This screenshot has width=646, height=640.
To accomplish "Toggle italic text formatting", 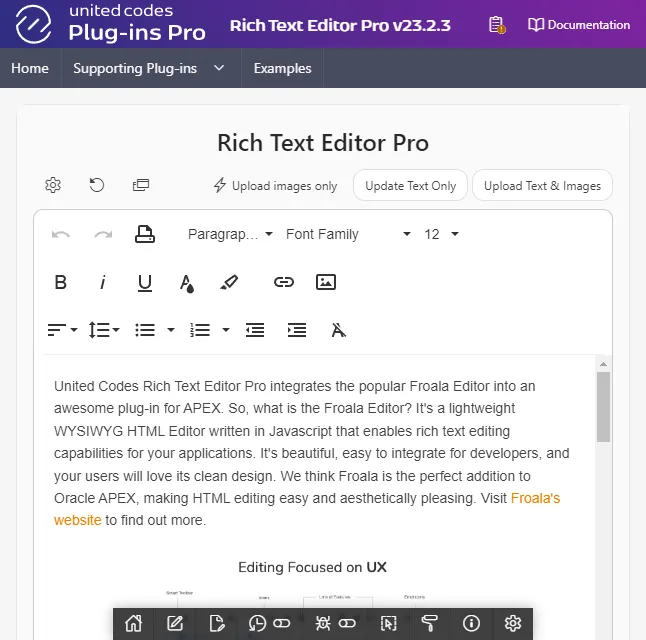I will [x=103, y=282].
